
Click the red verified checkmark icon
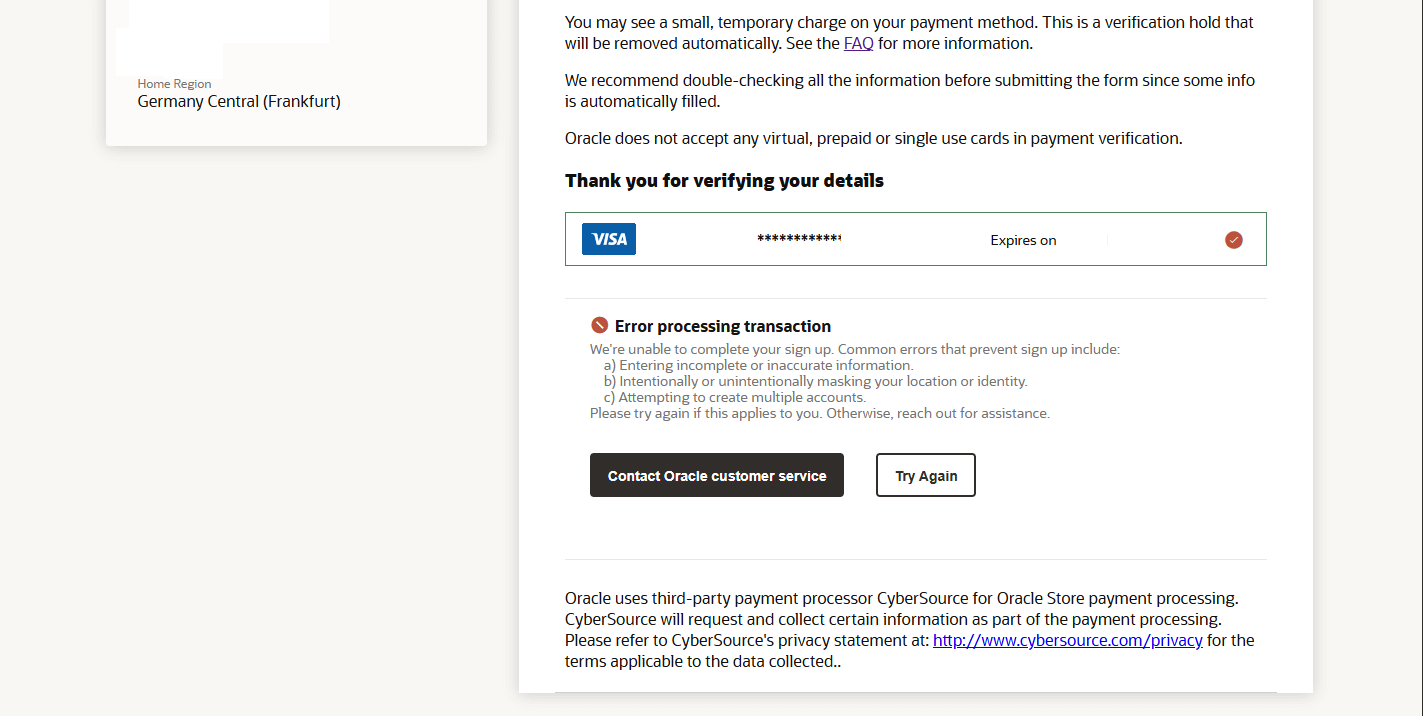pyautogui.click(x=1234, y=240)
